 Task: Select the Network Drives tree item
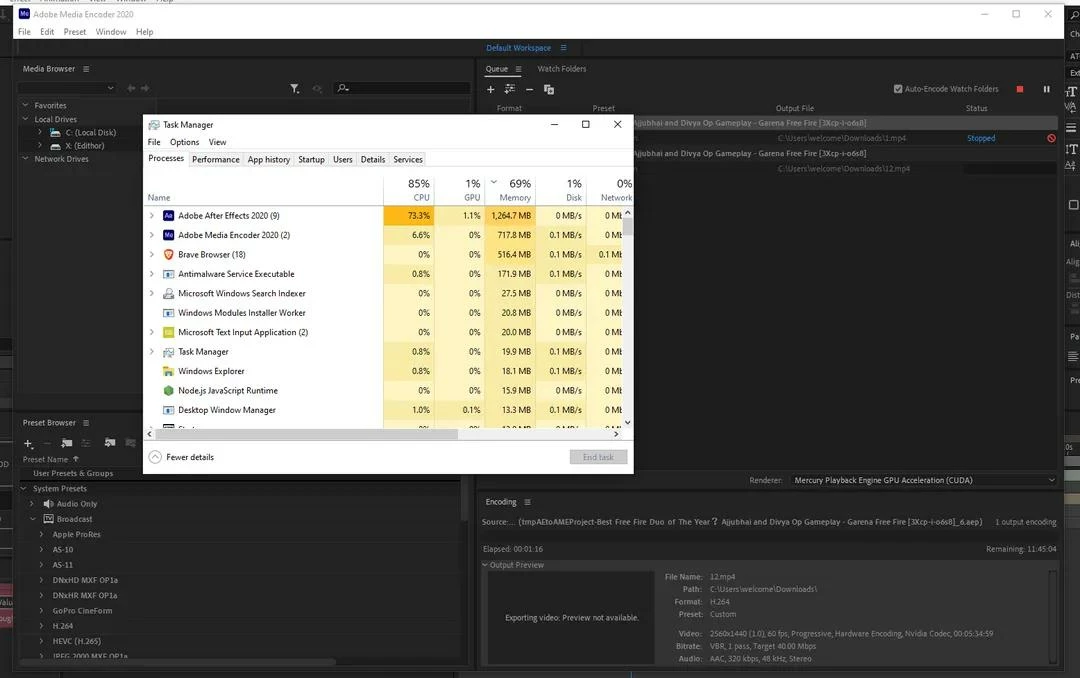pyautogui.click(x=61, y=158)
